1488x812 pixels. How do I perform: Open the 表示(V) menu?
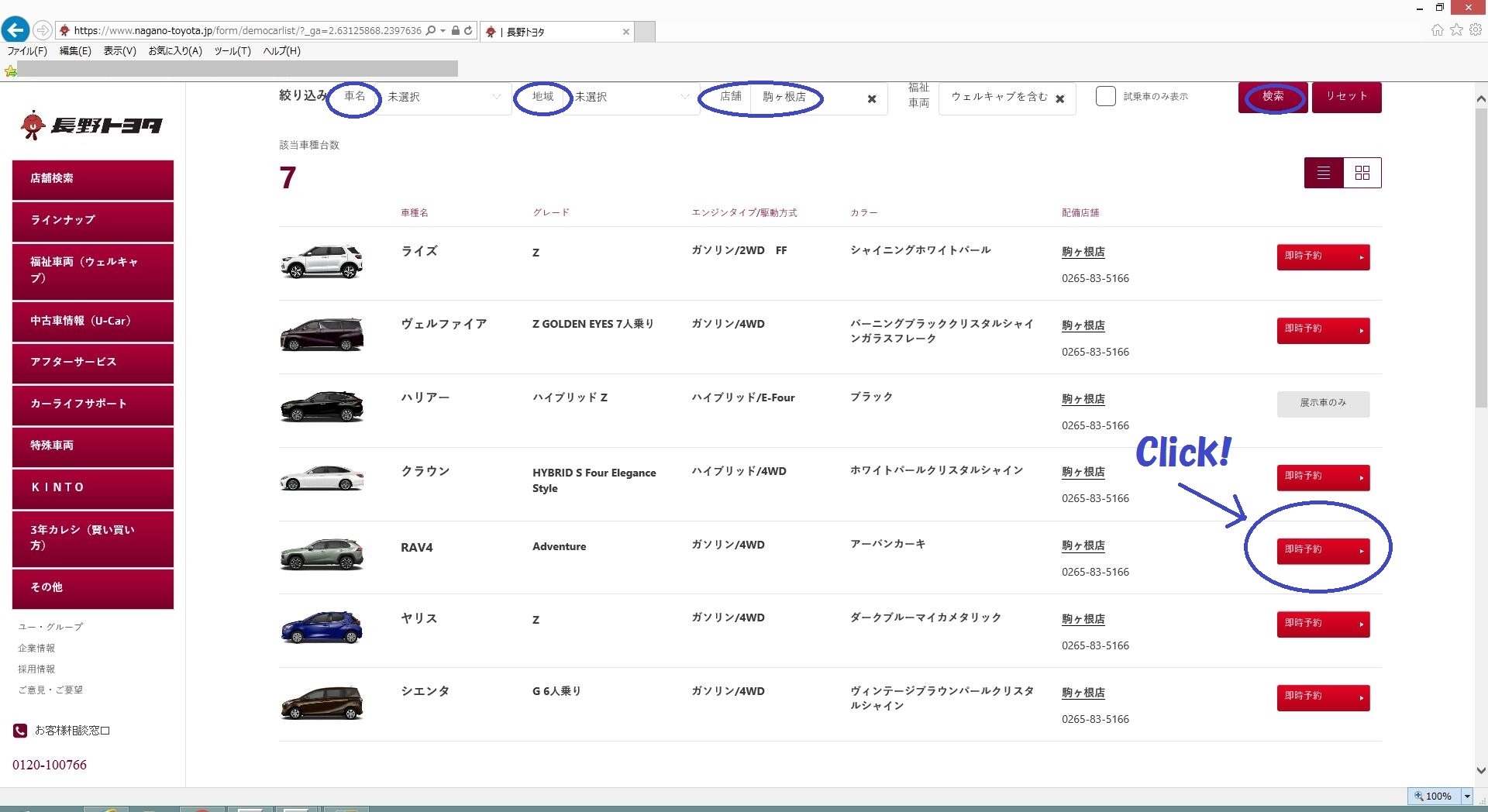coord(120,50)
